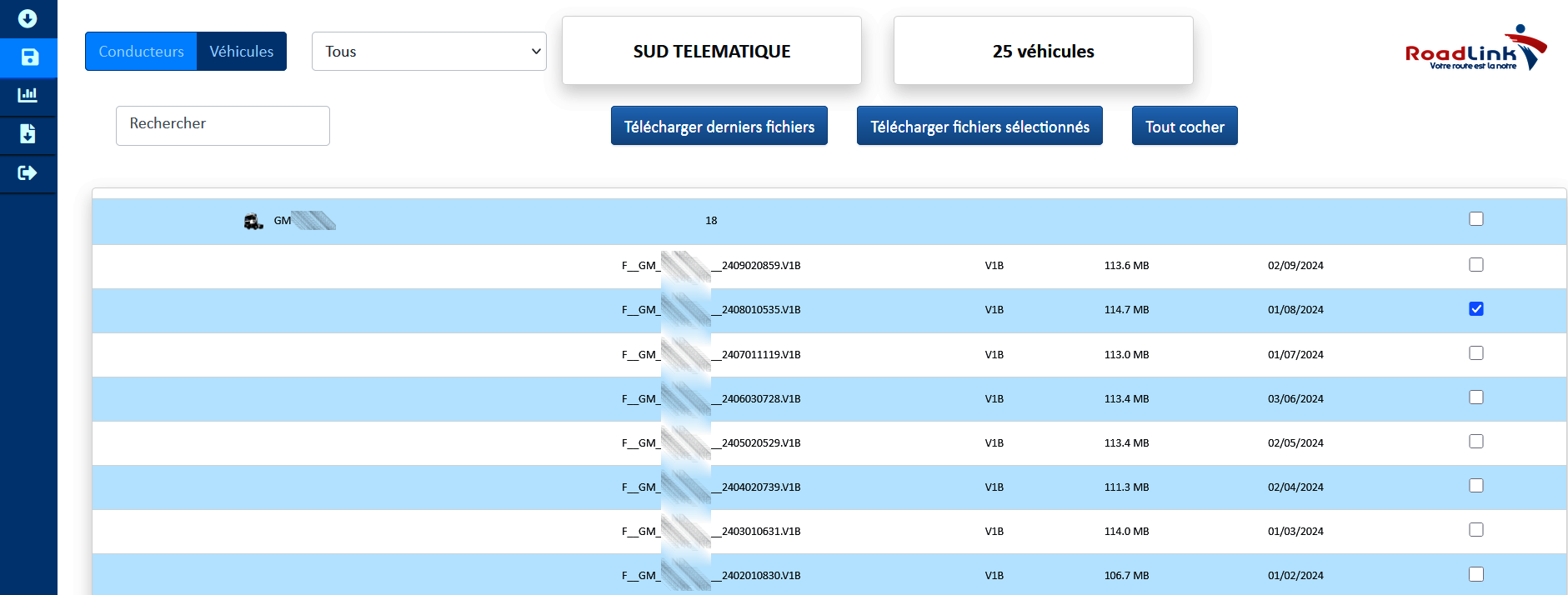The height and width of the screenshot is (595, 1568).
Task: Click the 111.3 MB size cell
Action: (x=1126, y=487)
